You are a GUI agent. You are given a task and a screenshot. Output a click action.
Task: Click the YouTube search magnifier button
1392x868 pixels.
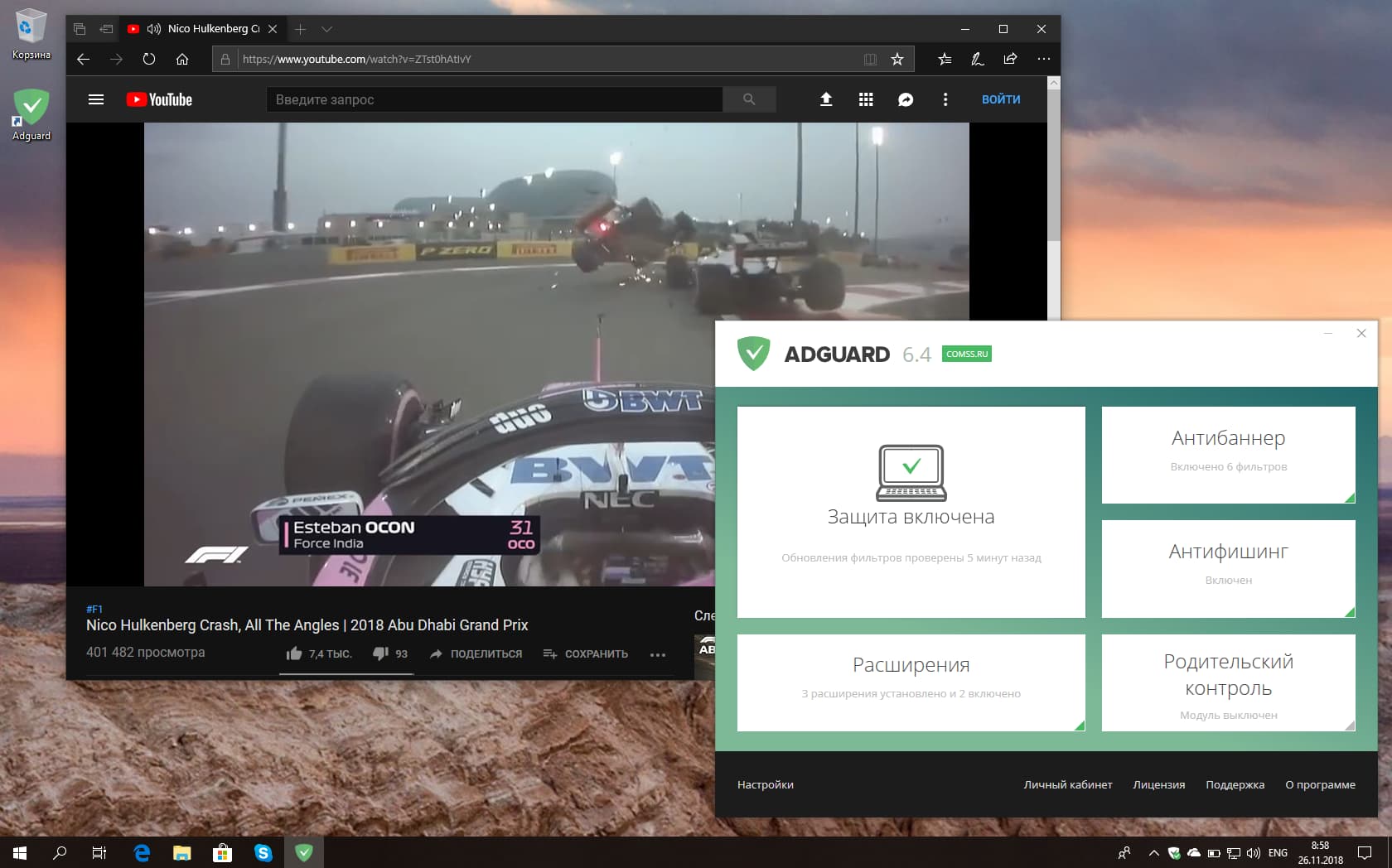[x=749, y=99]
